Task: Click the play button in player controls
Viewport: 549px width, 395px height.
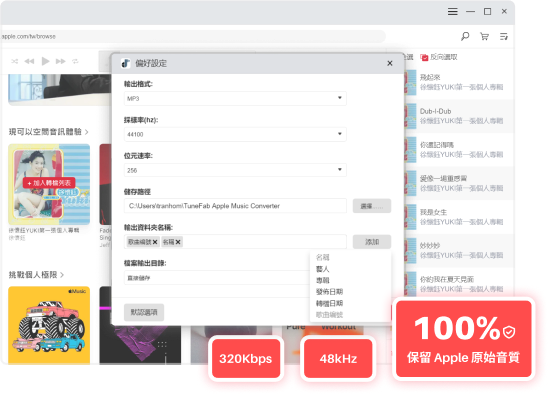Action: point(46,61)
